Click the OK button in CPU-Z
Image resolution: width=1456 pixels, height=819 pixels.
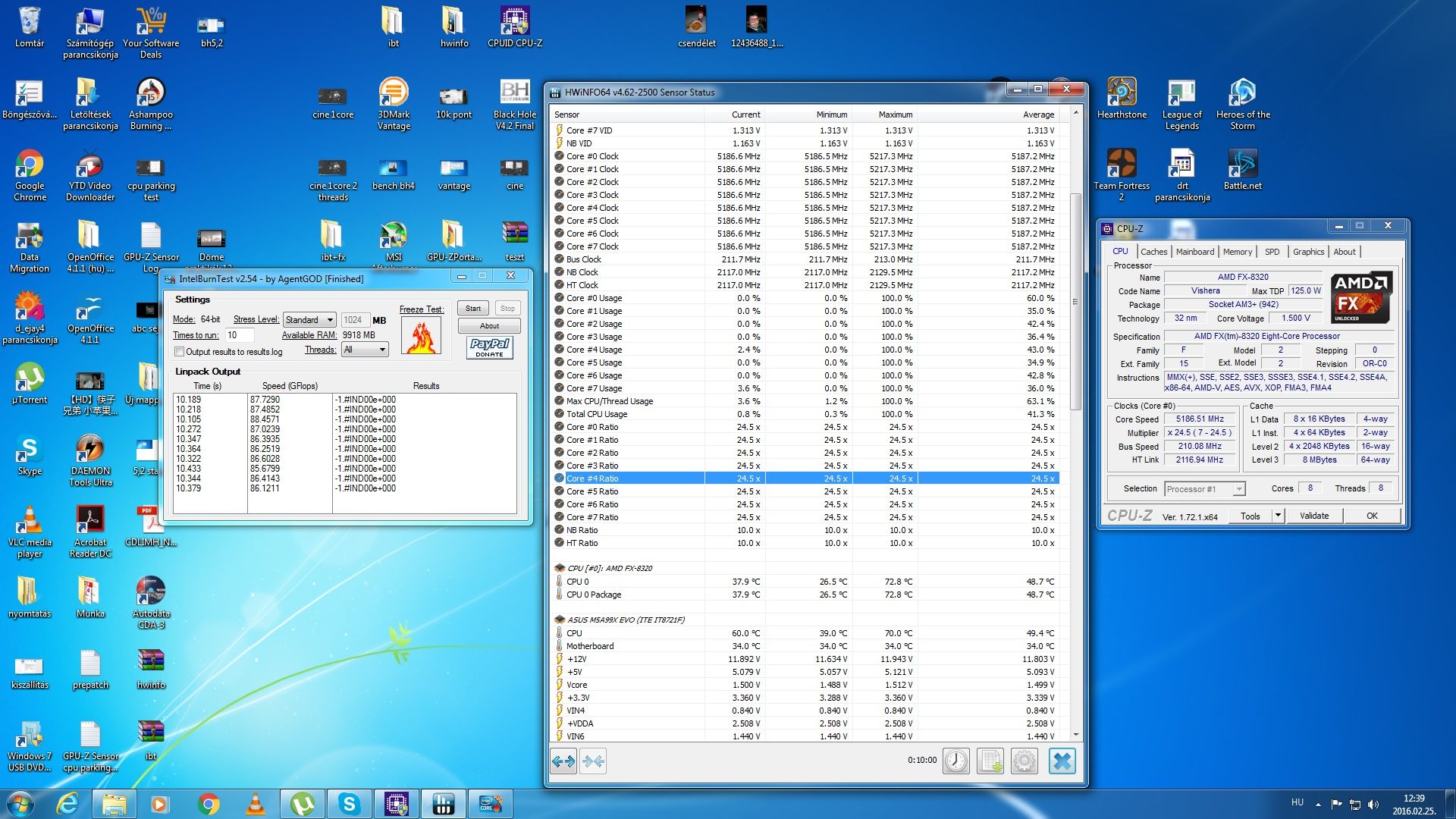(x=1372, y=516)
